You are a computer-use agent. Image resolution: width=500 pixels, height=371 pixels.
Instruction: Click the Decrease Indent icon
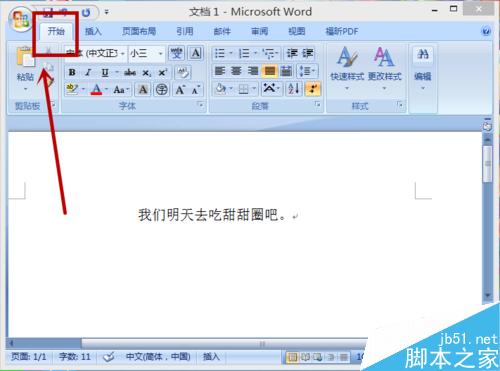coord(292,53)
